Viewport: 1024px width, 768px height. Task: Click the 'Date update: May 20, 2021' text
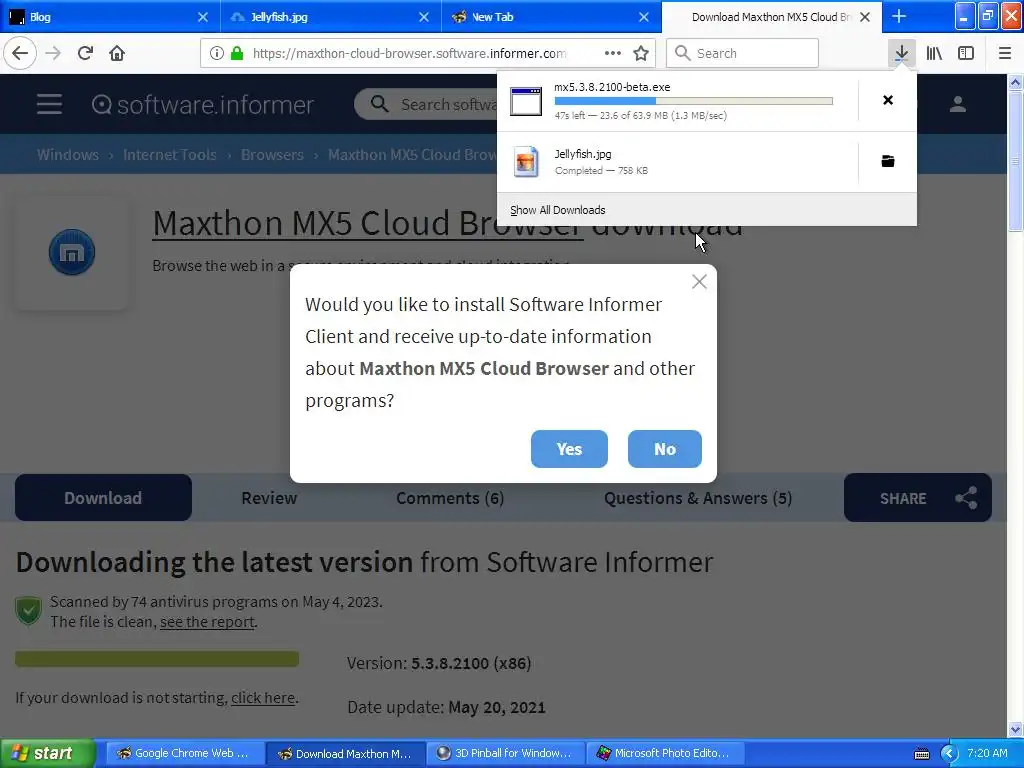pos(446,707)
